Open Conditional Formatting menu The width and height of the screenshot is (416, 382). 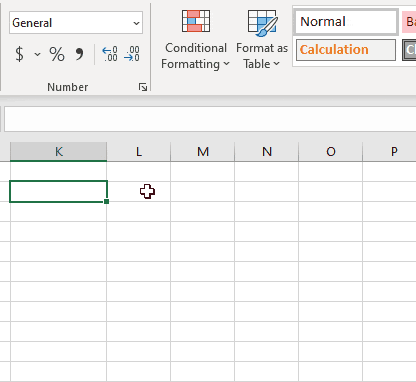196,40
